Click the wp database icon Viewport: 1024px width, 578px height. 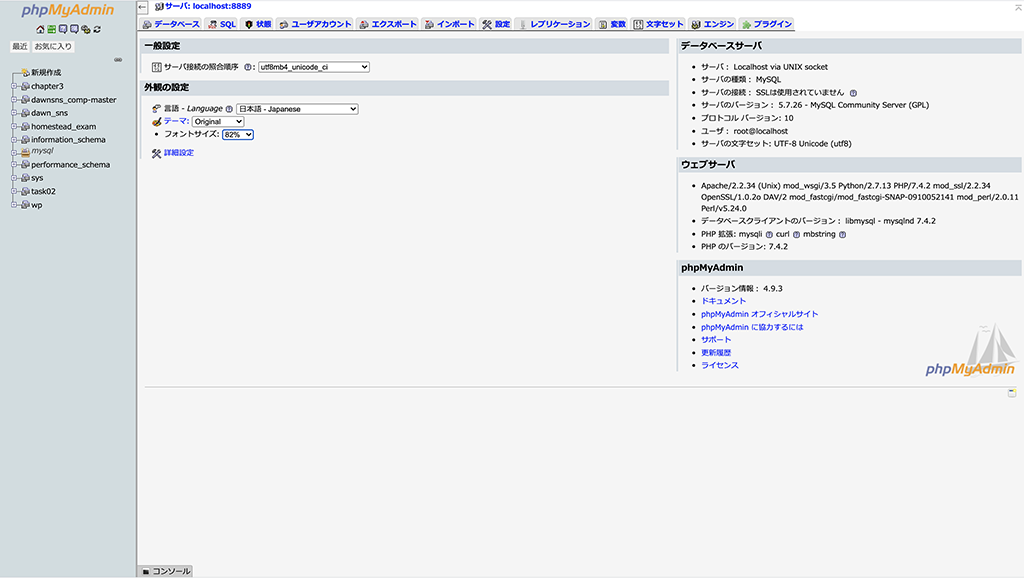(x=25, y=205)
